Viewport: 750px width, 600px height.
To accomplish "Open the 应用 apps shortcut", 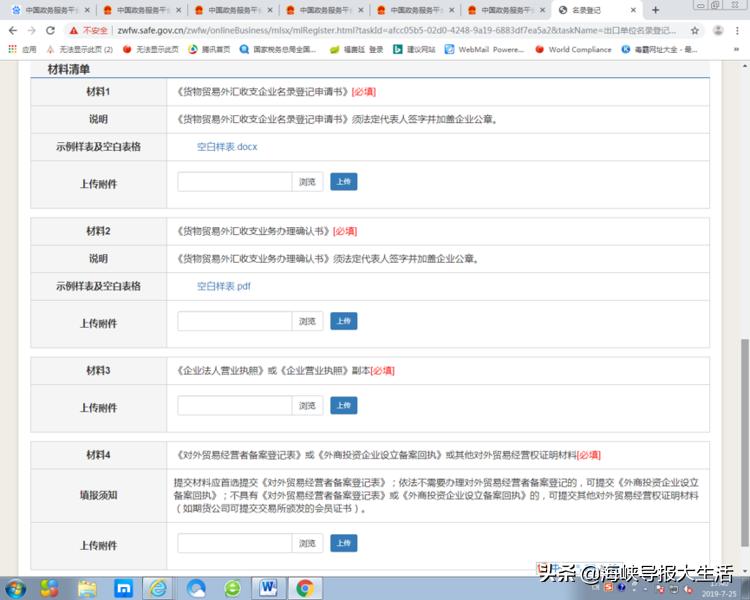I will pyautogui.click(x=22, y=49).
